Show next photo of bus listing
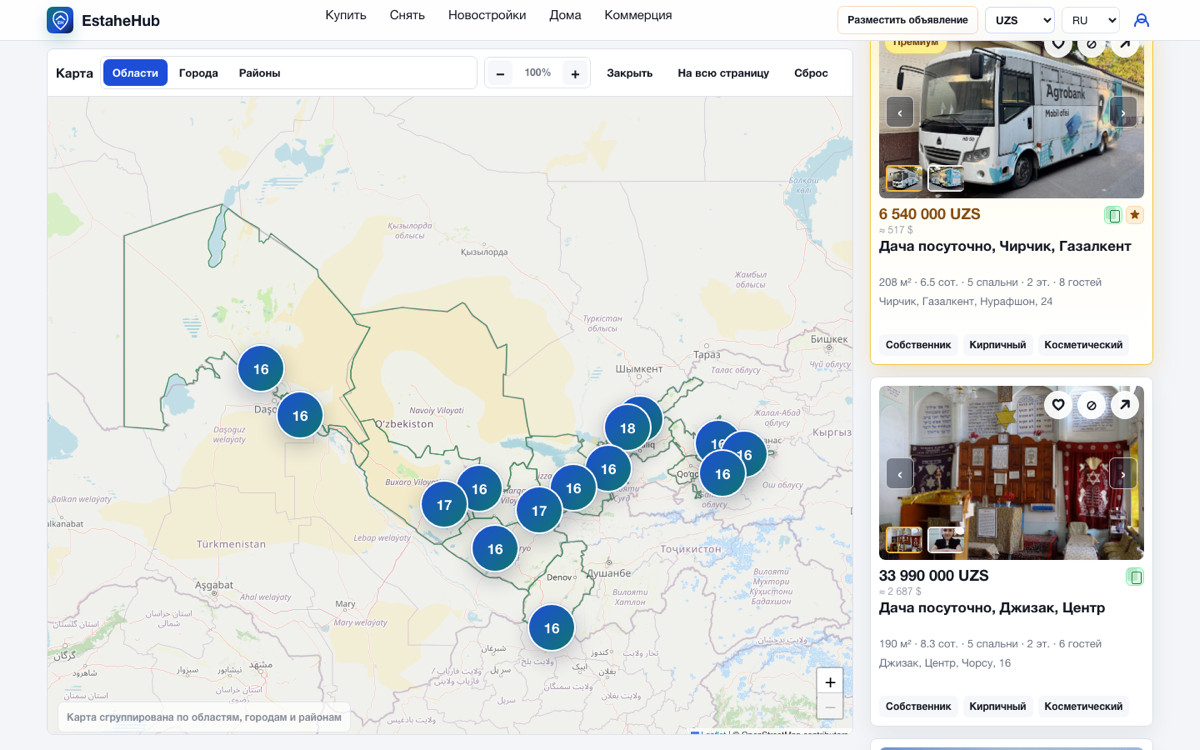This screenshot has height=750, width=1200. pos(1123,112)
